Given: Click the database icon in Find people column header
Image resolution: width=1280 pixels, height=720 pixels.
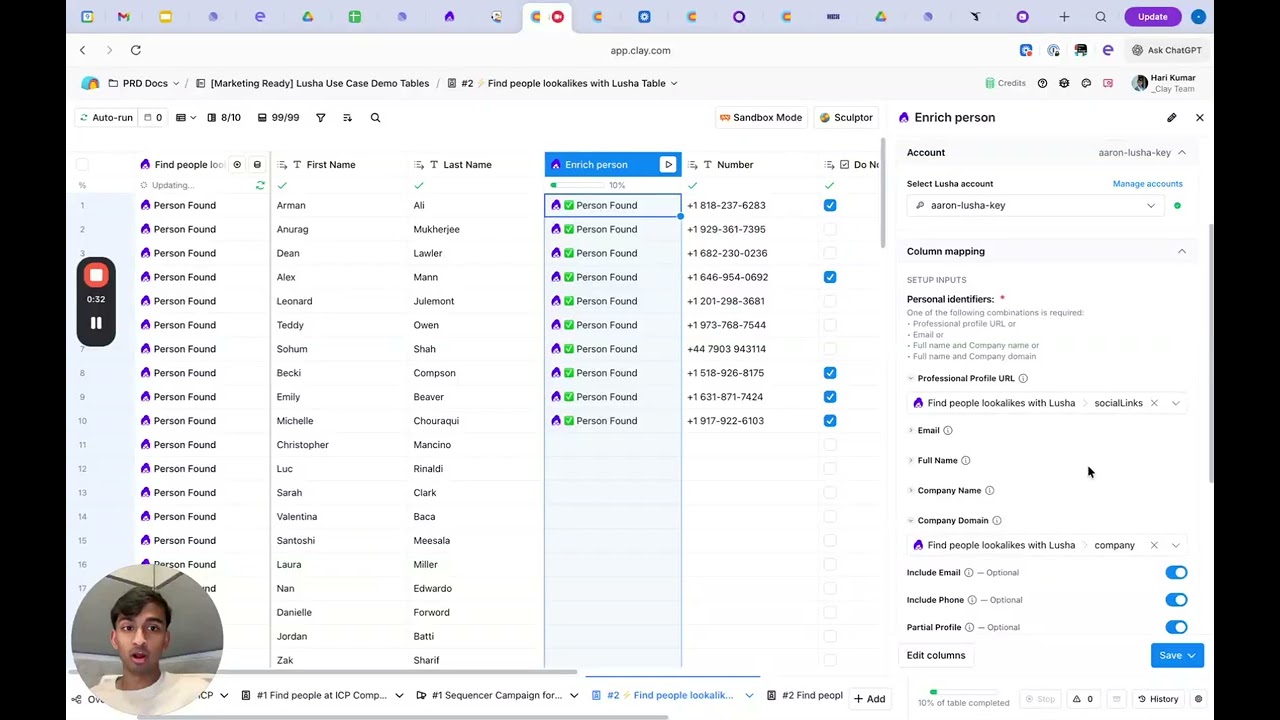Looking at the screenshot, I should pyautogui.click(x=257, y=165).
